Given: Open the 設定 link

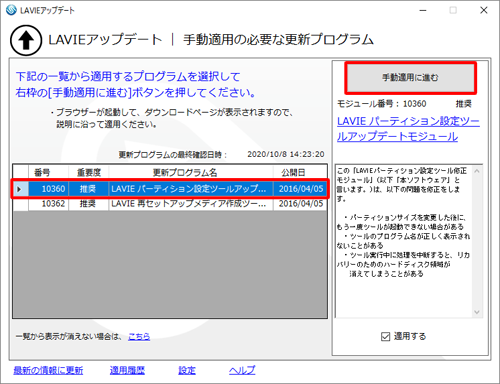Looking at the screenshot, I should click(187, 370).
